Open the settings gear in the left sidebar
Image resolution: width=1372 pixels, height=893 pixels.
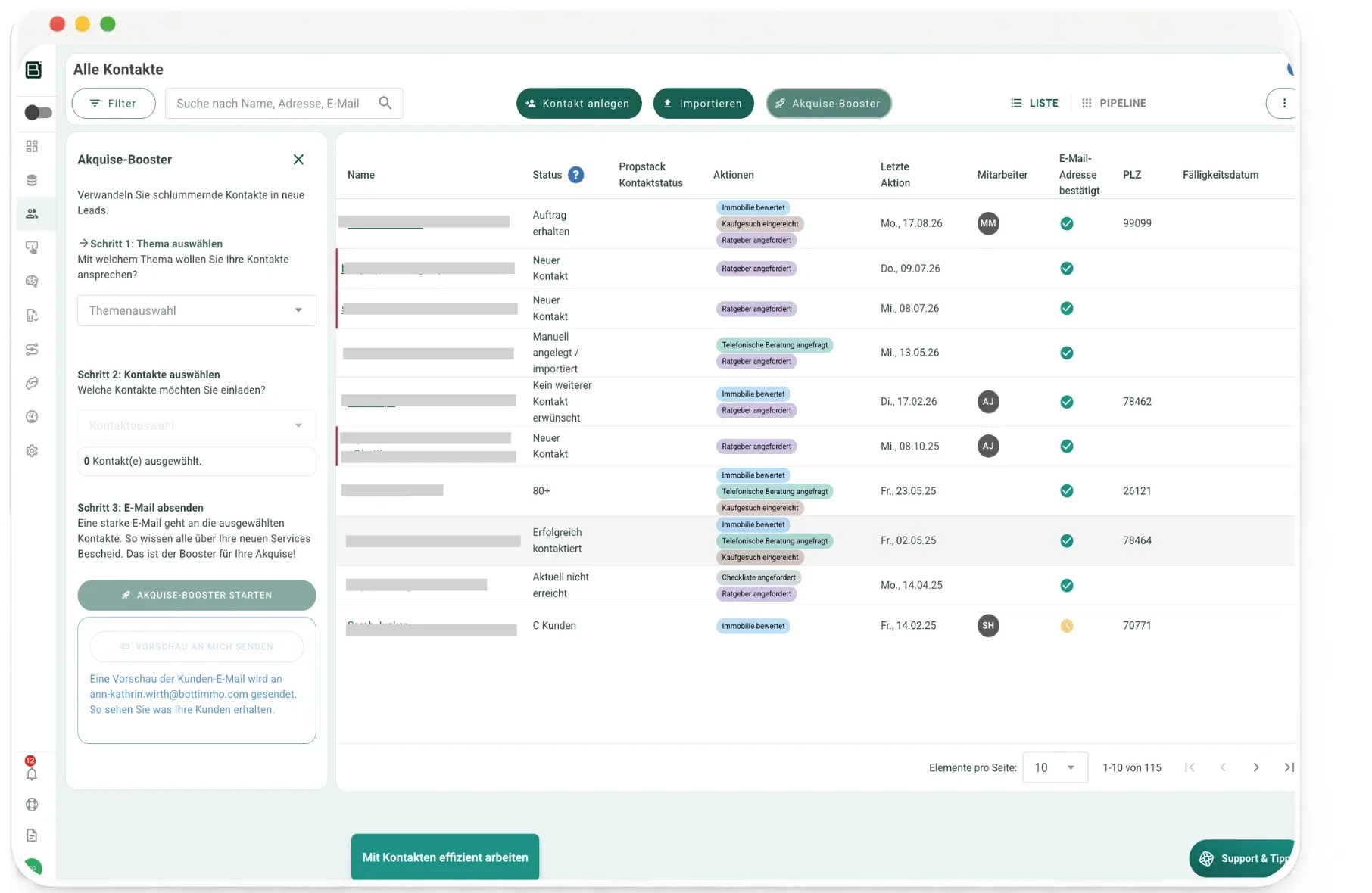click(x=32, y=451)
